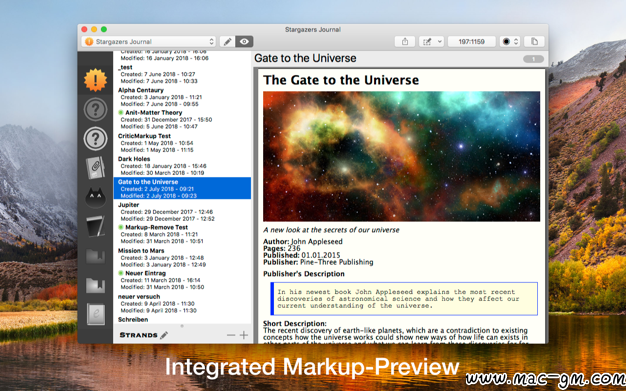Select the 'Alpha Centaury' entry

pyautogui.click(x=182, y=97)
